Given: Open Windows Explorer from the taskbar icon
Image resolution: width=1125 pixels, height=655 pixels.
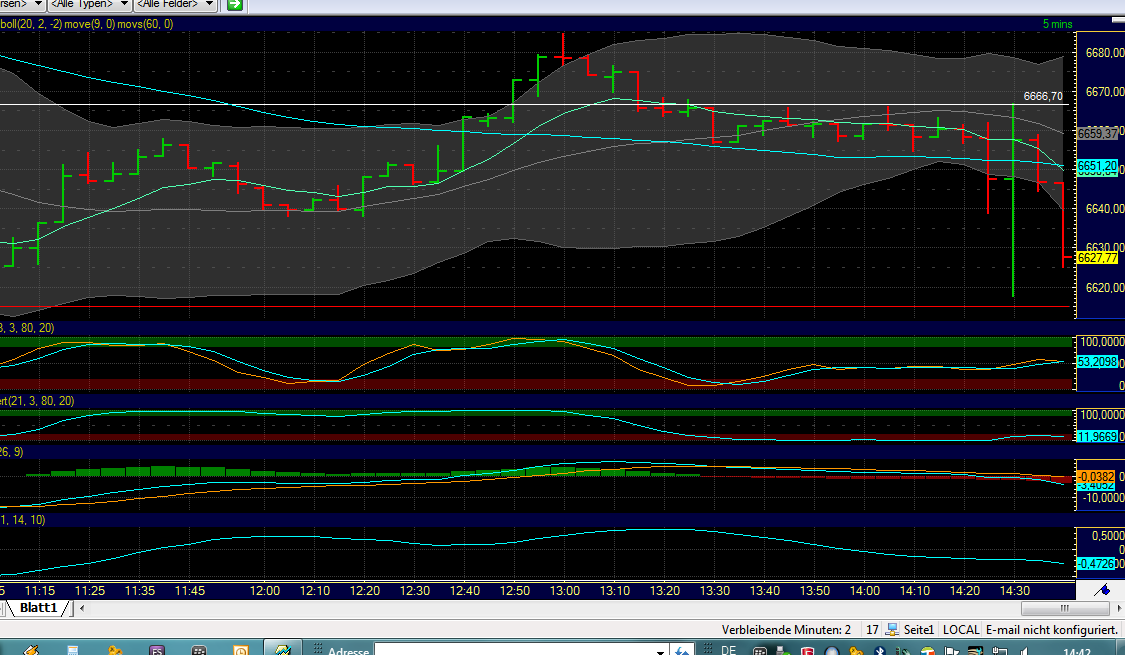Looking at the screenshot, I should (x=73, y=648).
